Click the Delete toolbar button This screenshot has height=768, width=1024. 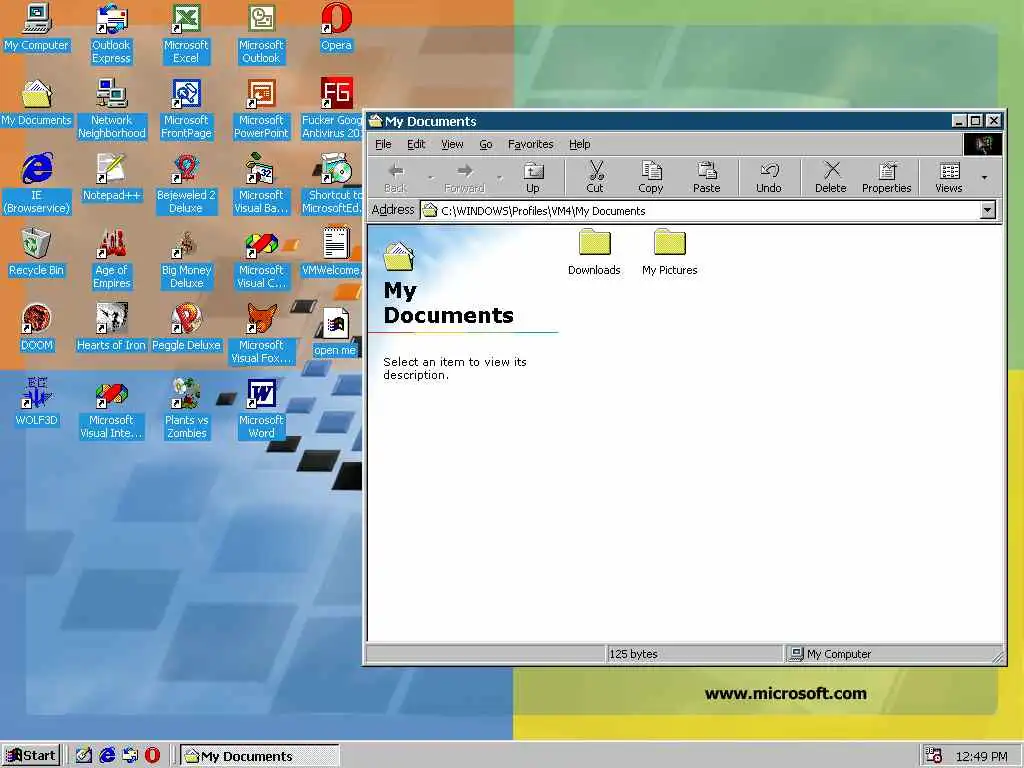[x=831, y=178]
